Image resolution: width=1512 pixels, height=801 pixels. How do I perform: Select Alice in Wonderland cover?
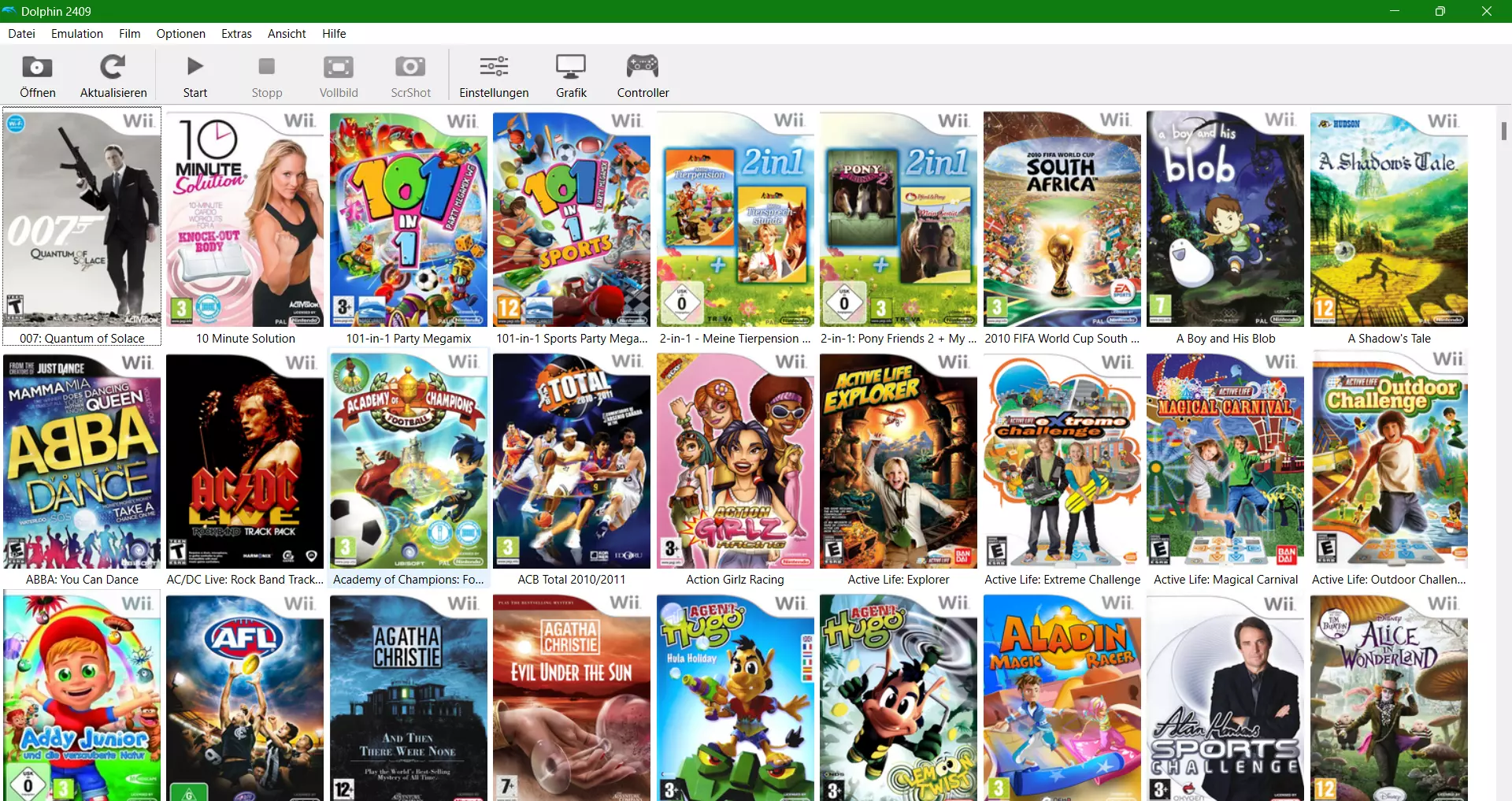1389,698
